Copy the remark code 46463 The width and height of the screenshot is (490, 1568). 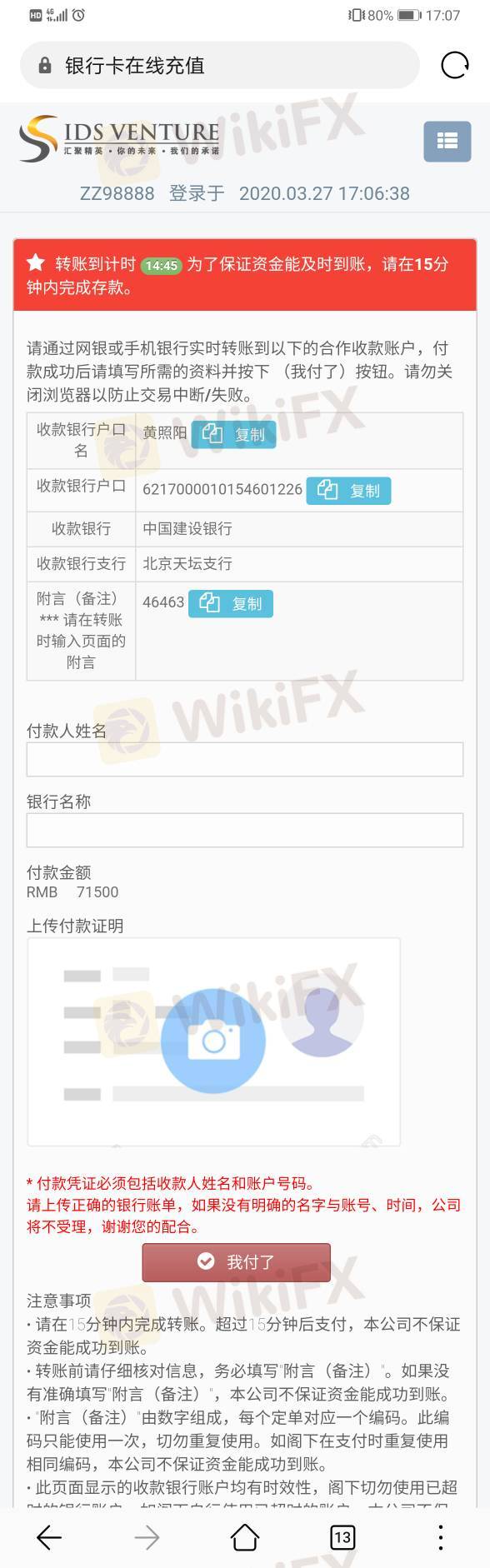pos(231,604)
